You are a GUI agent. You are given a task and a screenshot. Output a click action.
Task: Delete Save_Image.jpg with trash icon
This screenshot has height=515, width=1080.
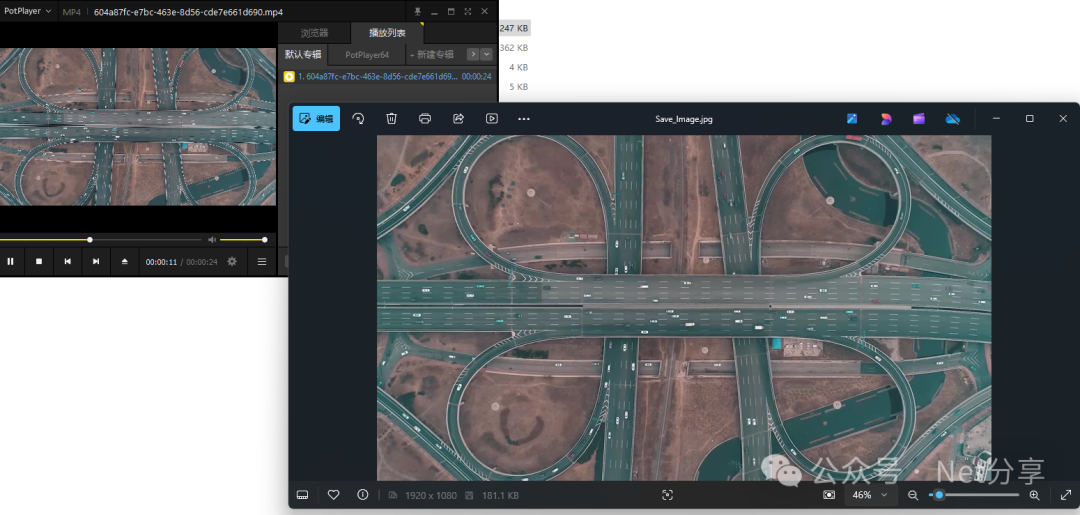[x=392, y=119]
